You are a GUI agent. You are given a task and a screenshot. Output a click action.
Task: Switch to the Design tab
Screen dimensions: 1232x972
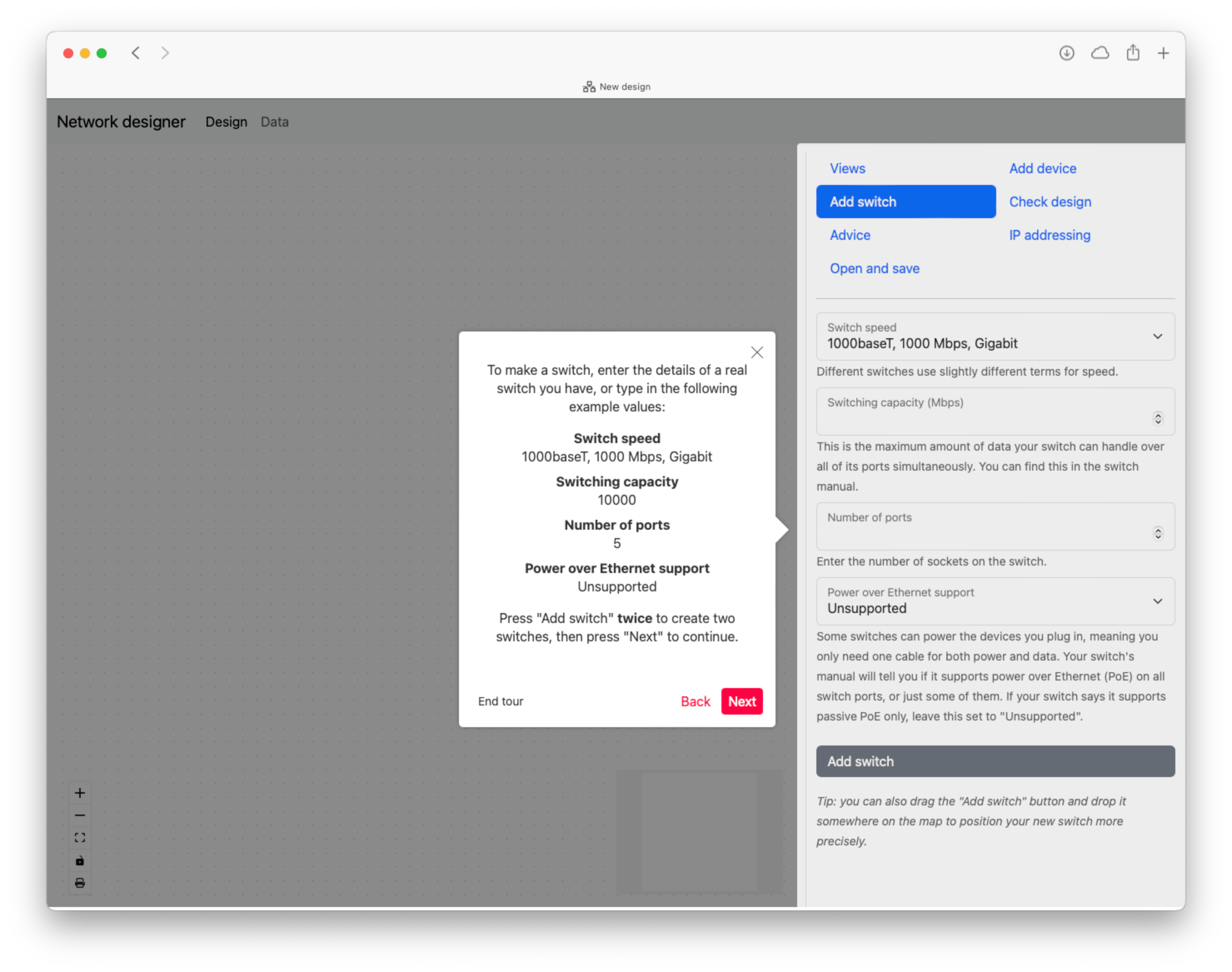click(x=227, y=122)
